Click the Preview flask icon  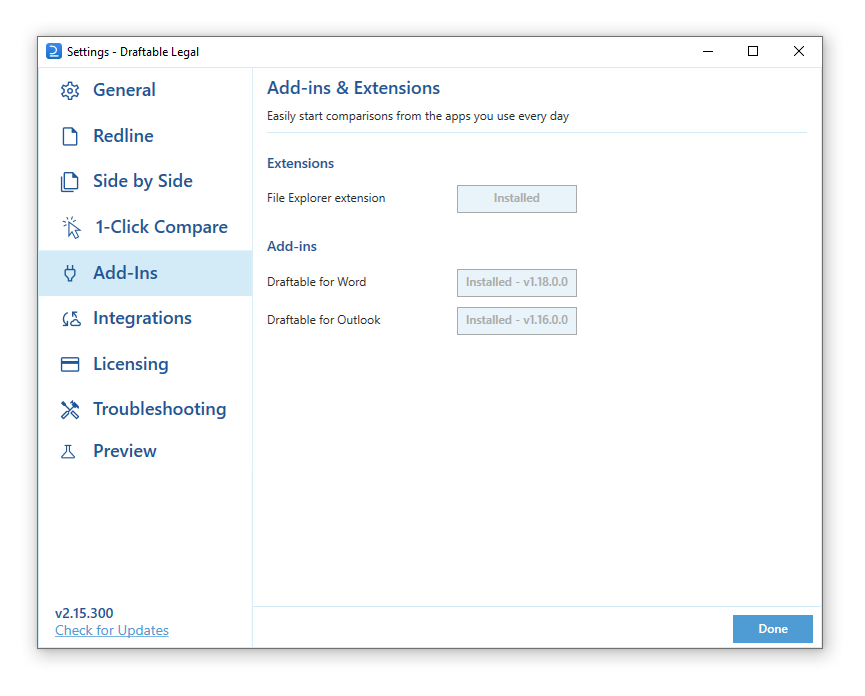(68, 452)
